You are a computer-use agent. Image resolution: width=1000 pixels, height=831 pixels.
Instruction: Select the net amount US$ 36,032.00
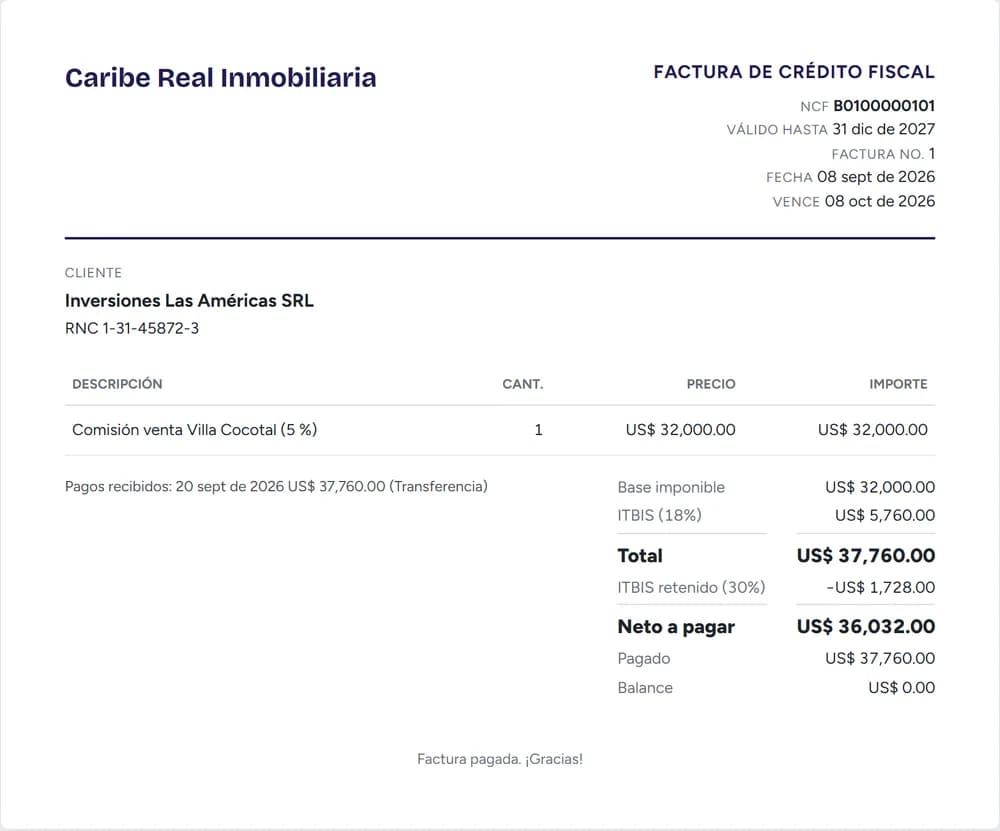point(866,626)
